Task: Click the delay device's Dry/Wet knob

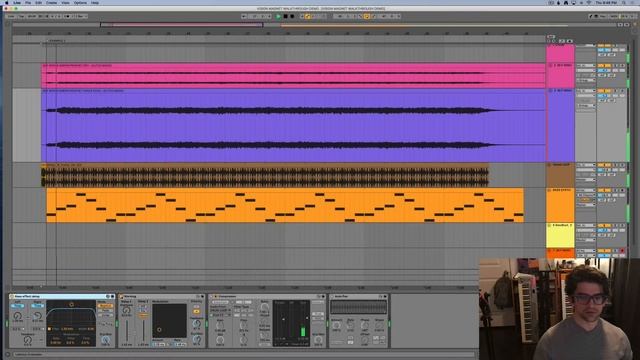Action: 105,340
